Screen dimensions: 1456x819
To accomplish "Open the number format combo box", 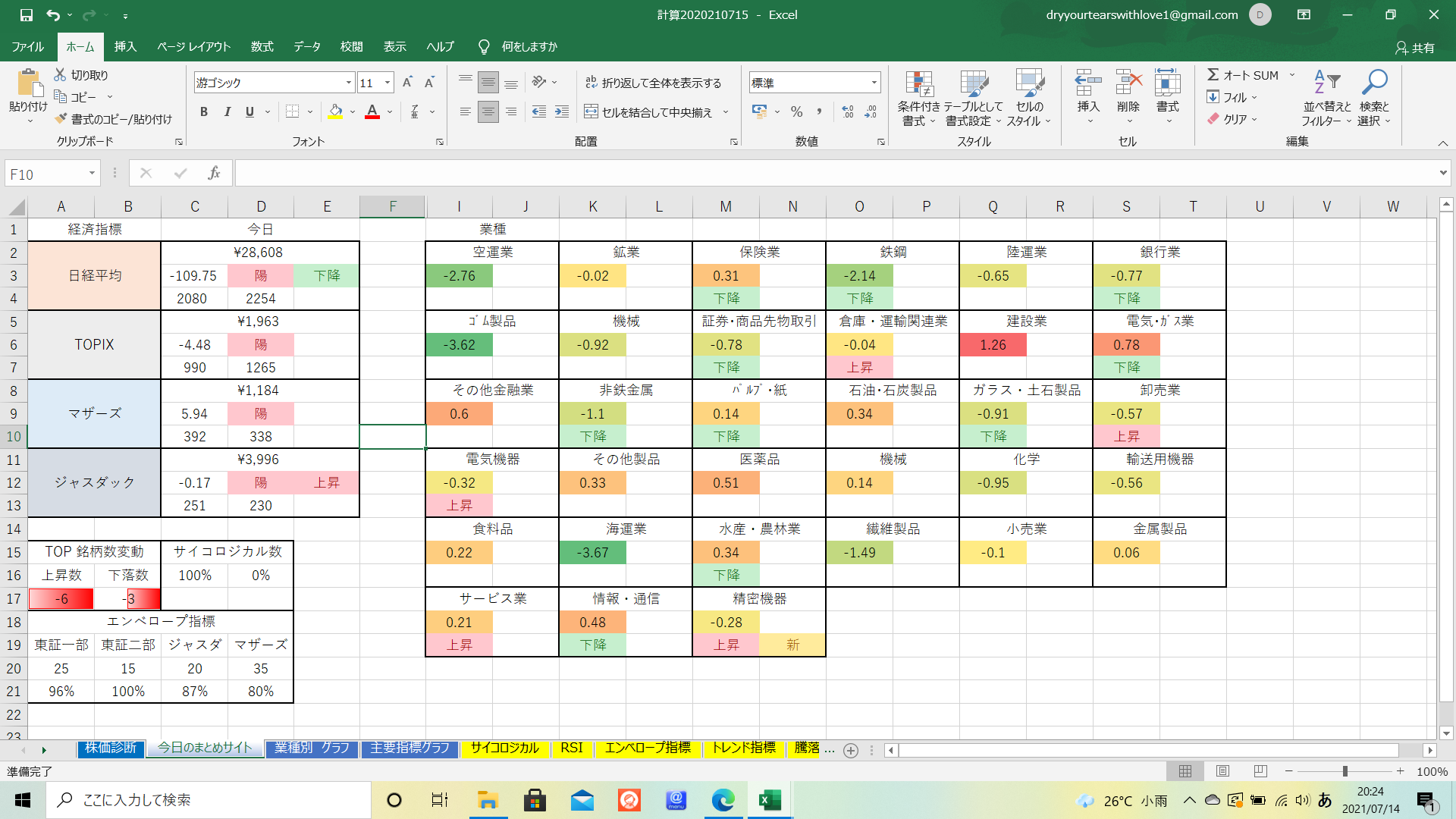I will [x=814, y=83].
